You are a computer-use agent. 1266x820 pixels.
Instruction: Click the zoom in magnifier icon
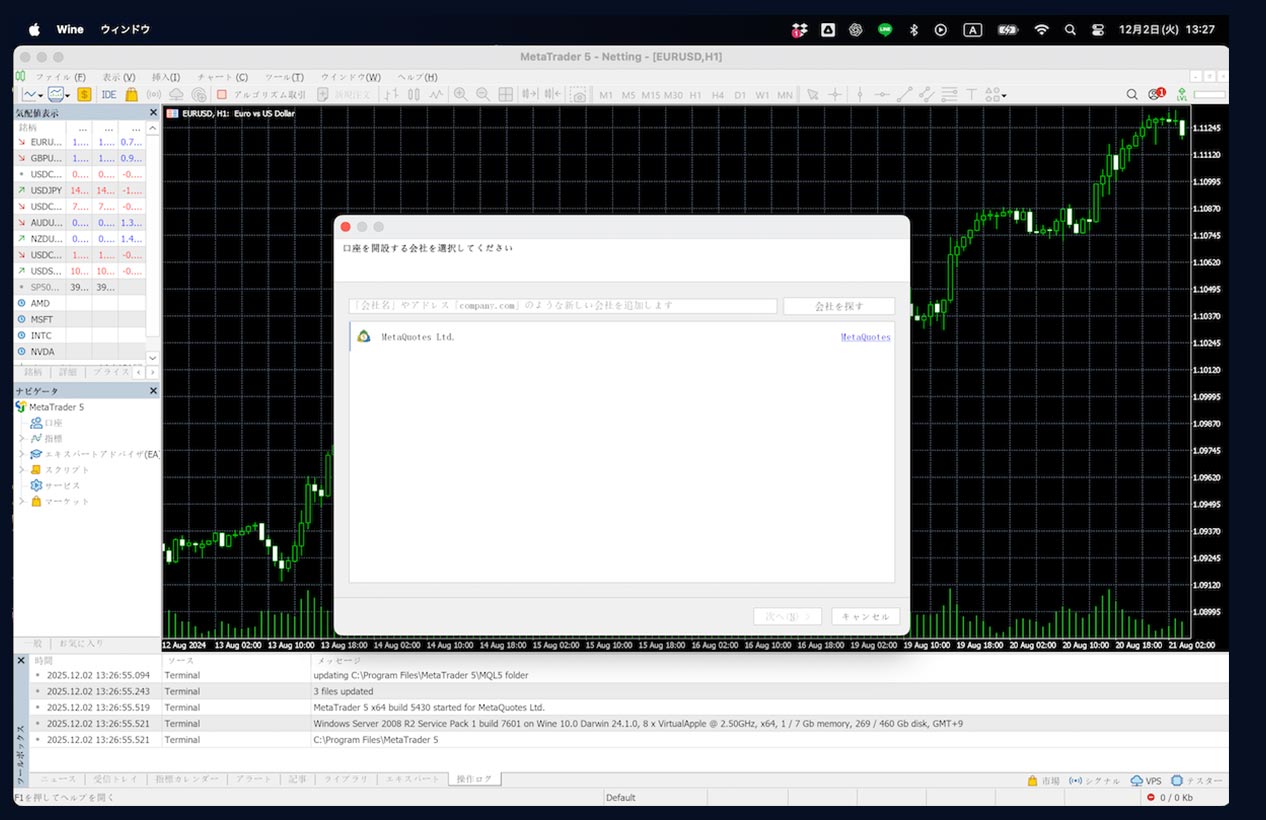click(460, 95)
